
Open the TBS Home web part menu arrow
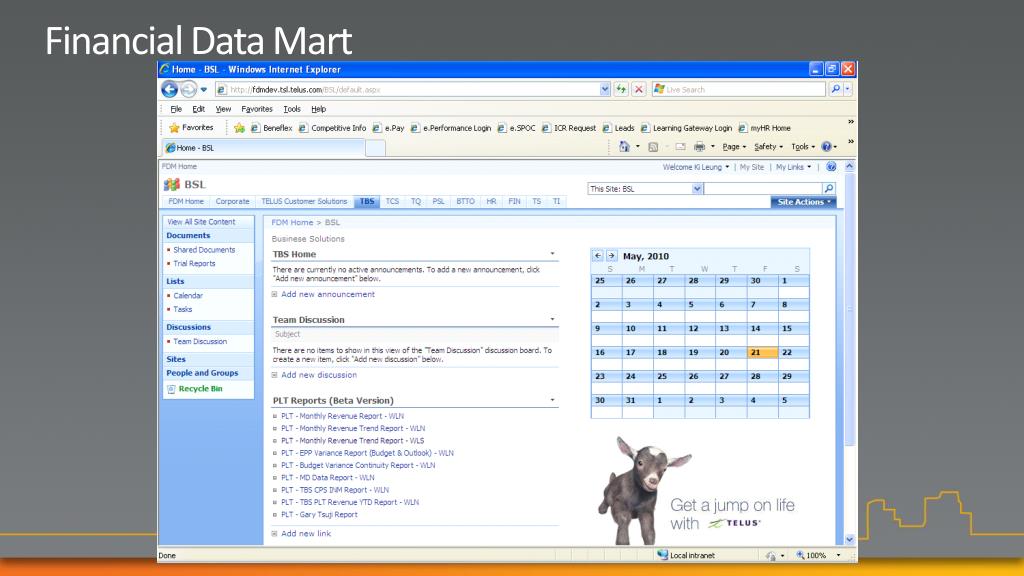coord(552,254)
